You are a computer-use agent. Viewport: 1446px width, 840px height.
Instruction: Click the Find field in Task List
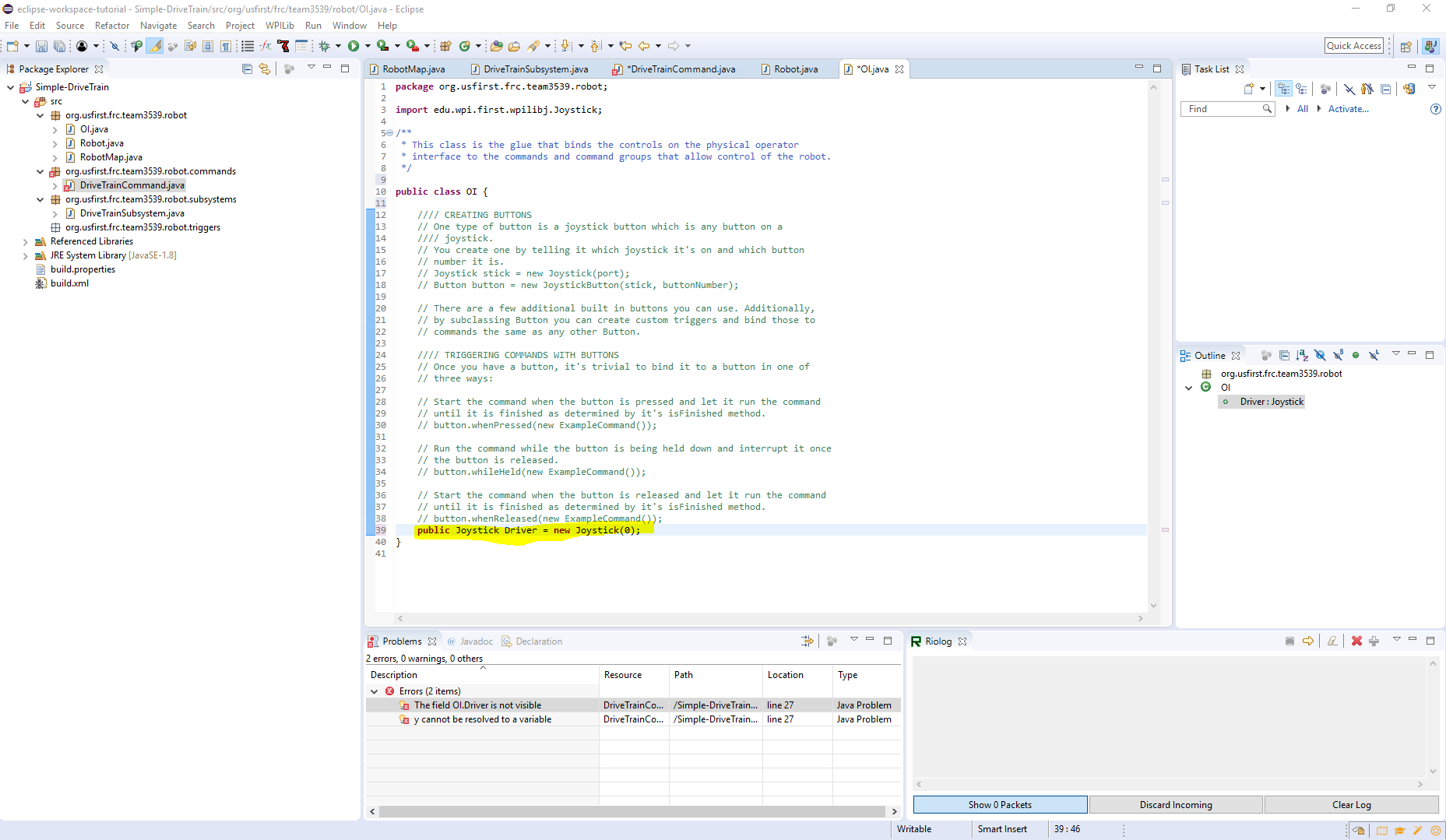(x=1223, y=109)
